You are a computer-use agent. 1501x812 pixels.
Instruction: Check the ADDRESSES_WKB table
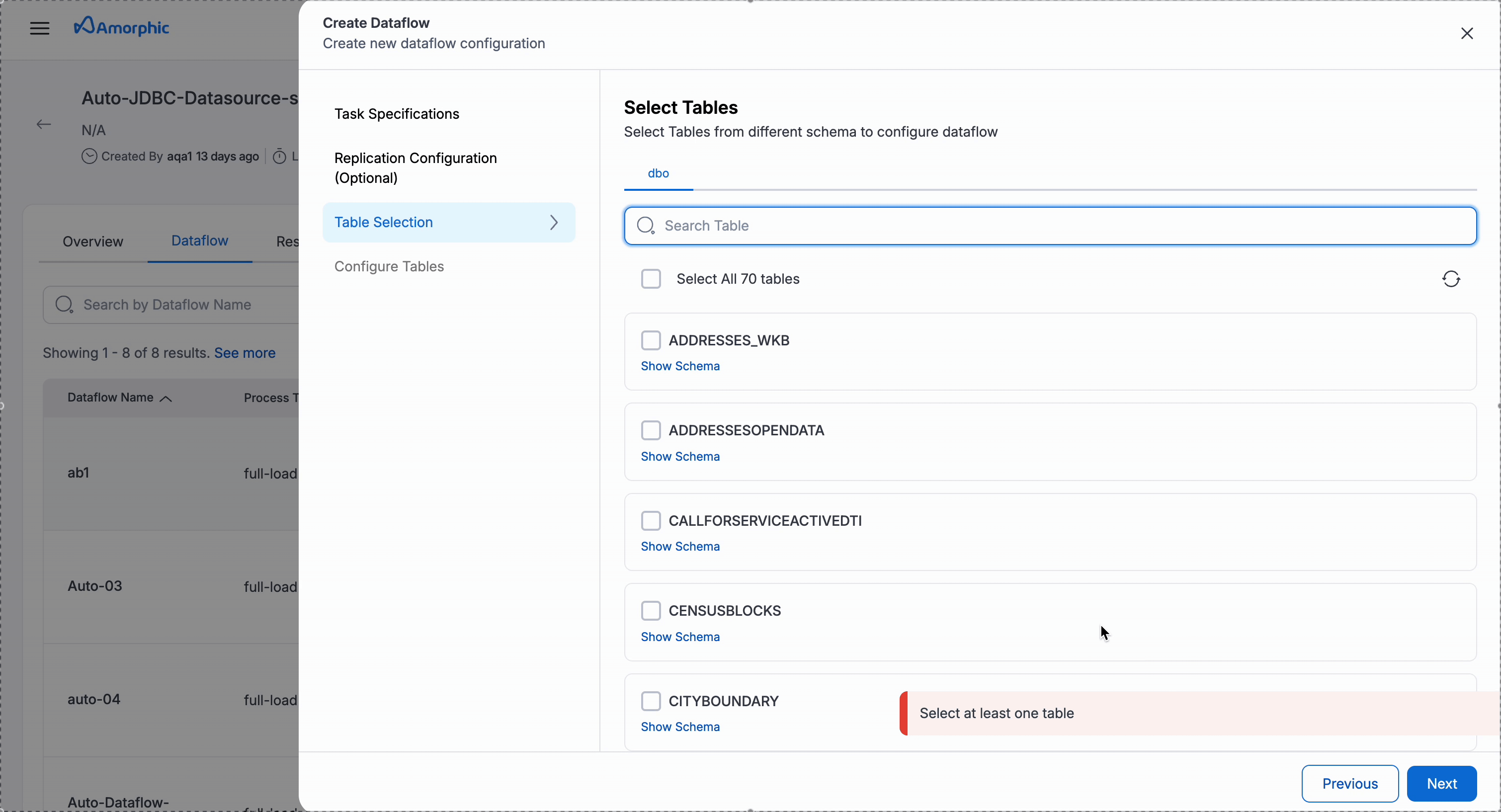tap(651, 340)
